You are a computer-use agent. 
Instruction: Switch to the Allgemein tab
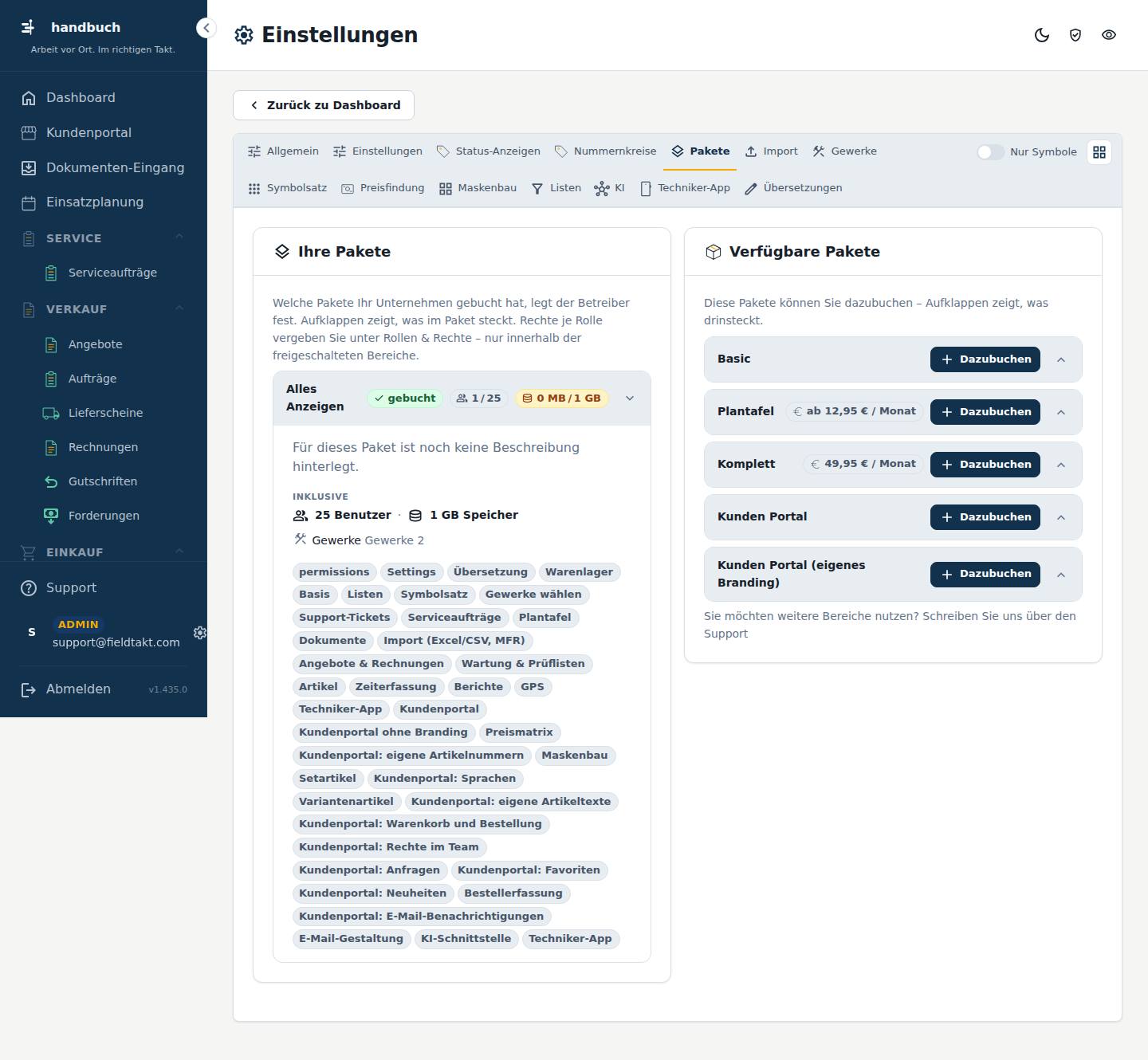(283, 151)
